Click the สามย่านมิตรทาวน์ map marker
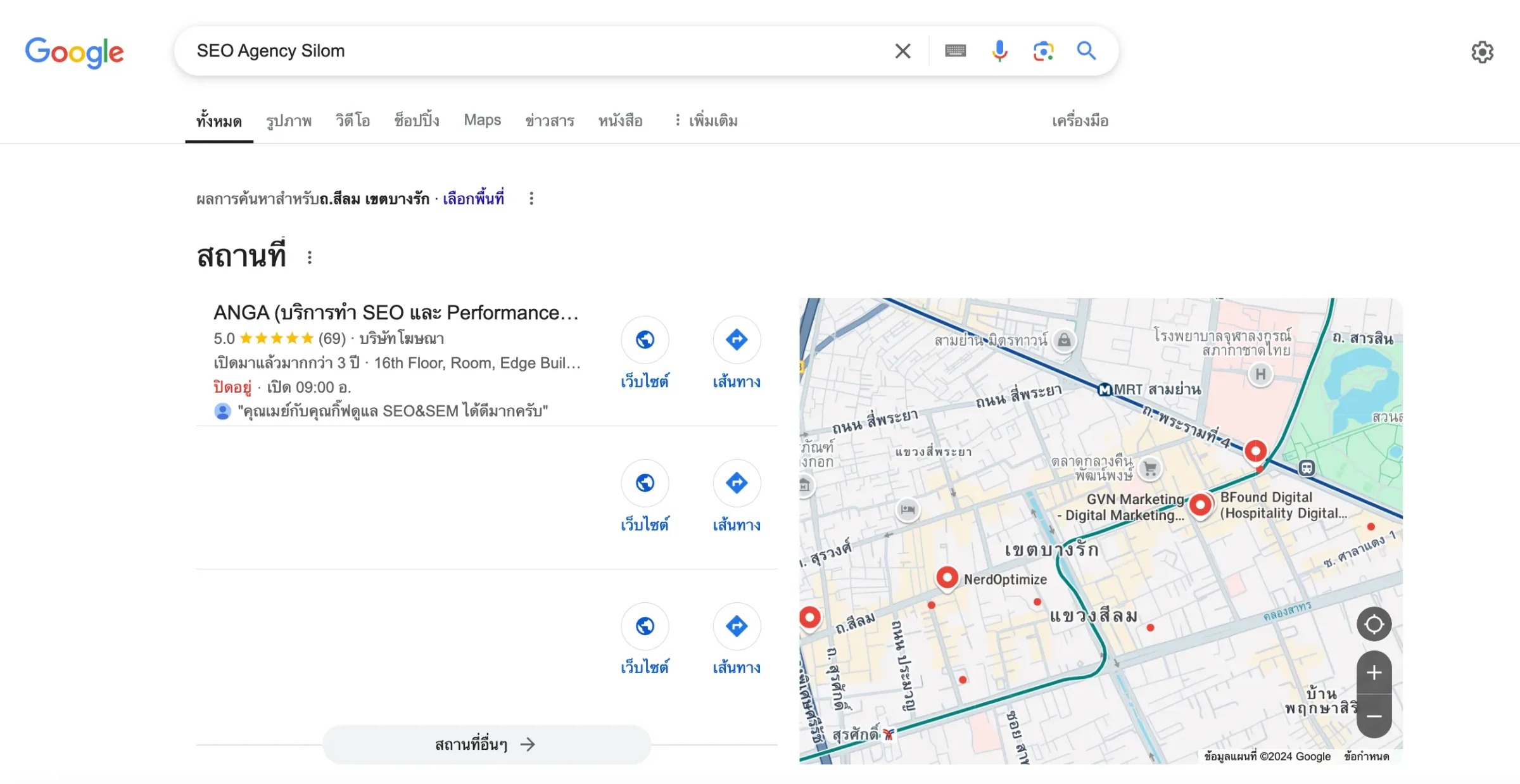The width and height of the screenshot is (1520, 784). tap(1064, 341)
